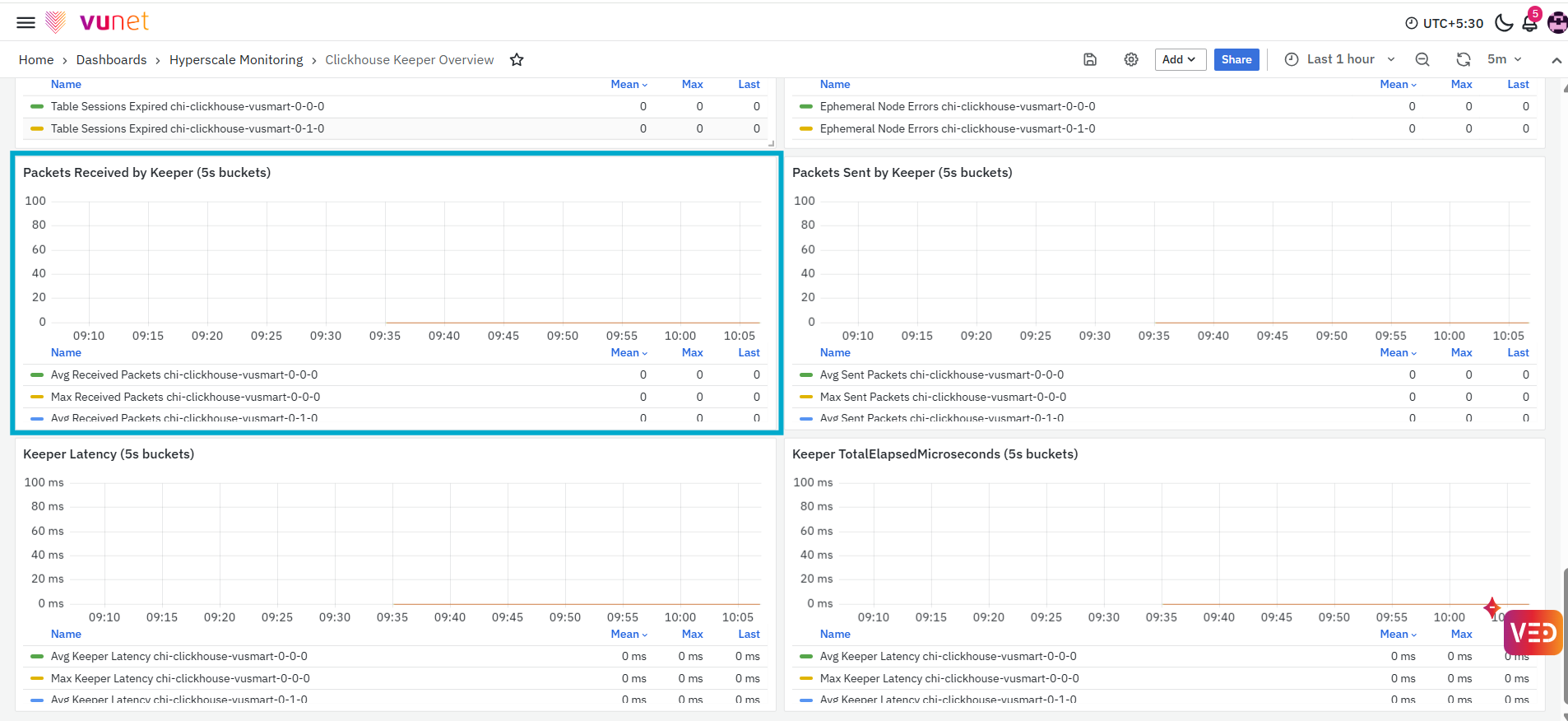Open the 5m refresh interval dropdown
Viewport: 1568px width, 721px height.
1505,59
